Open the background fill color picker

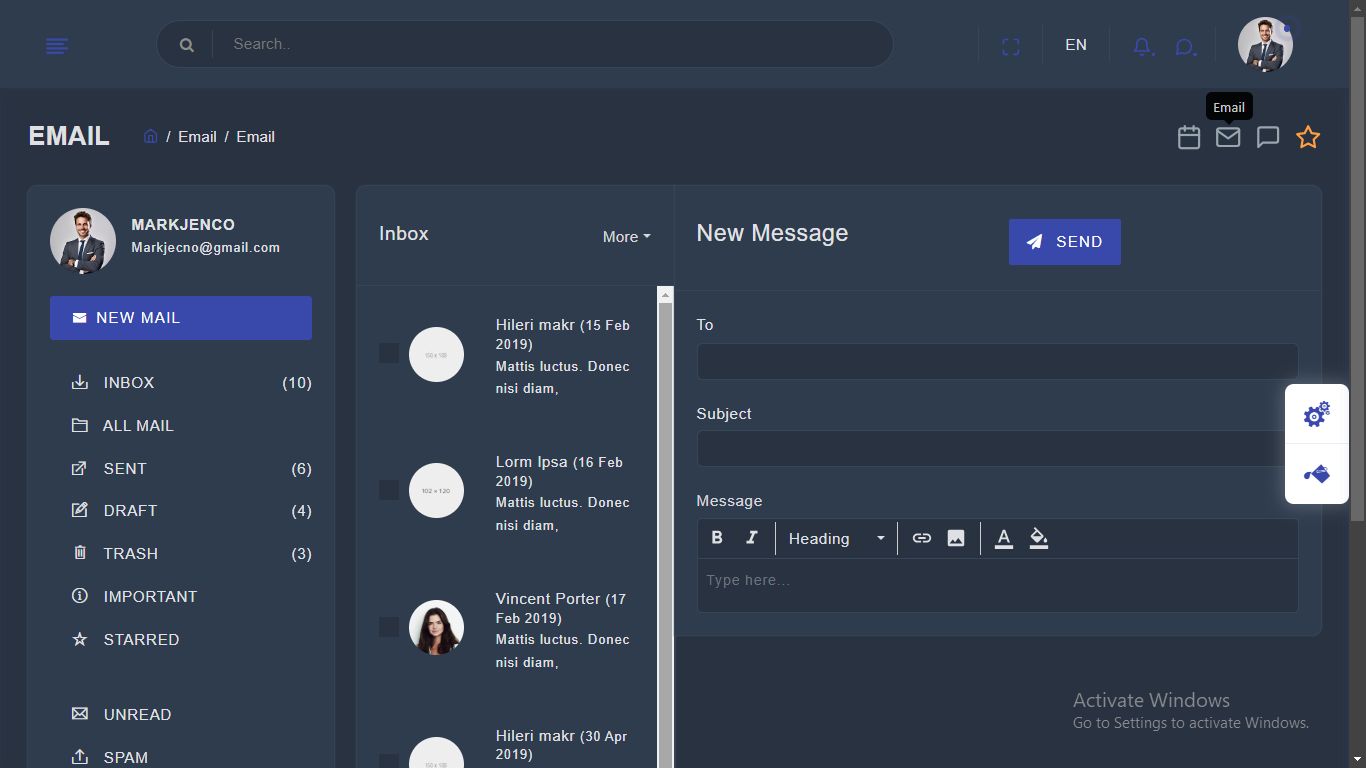pos(1039,539)
